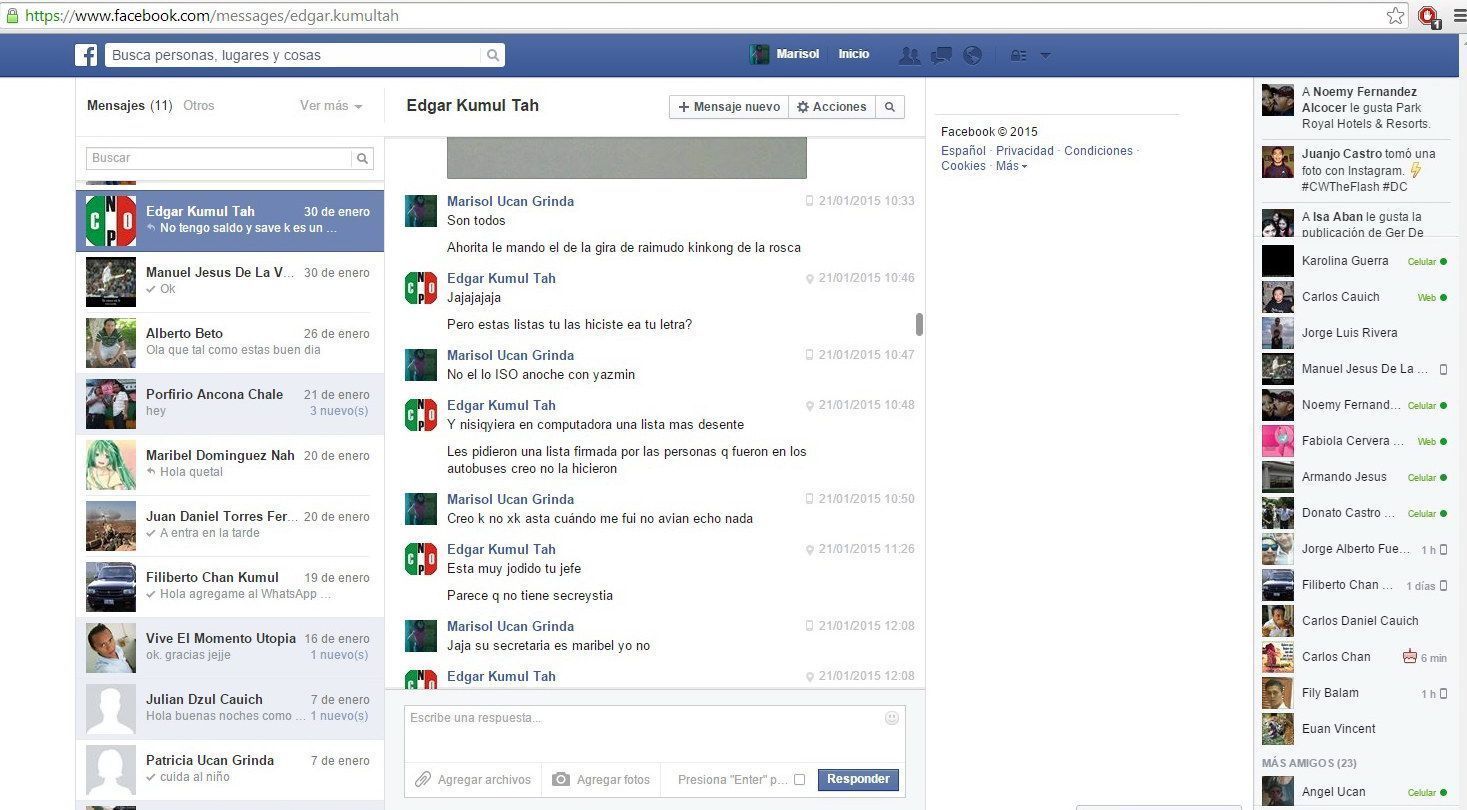
Task: Click the emoji smiley icon in reply box
Action: 892,718
